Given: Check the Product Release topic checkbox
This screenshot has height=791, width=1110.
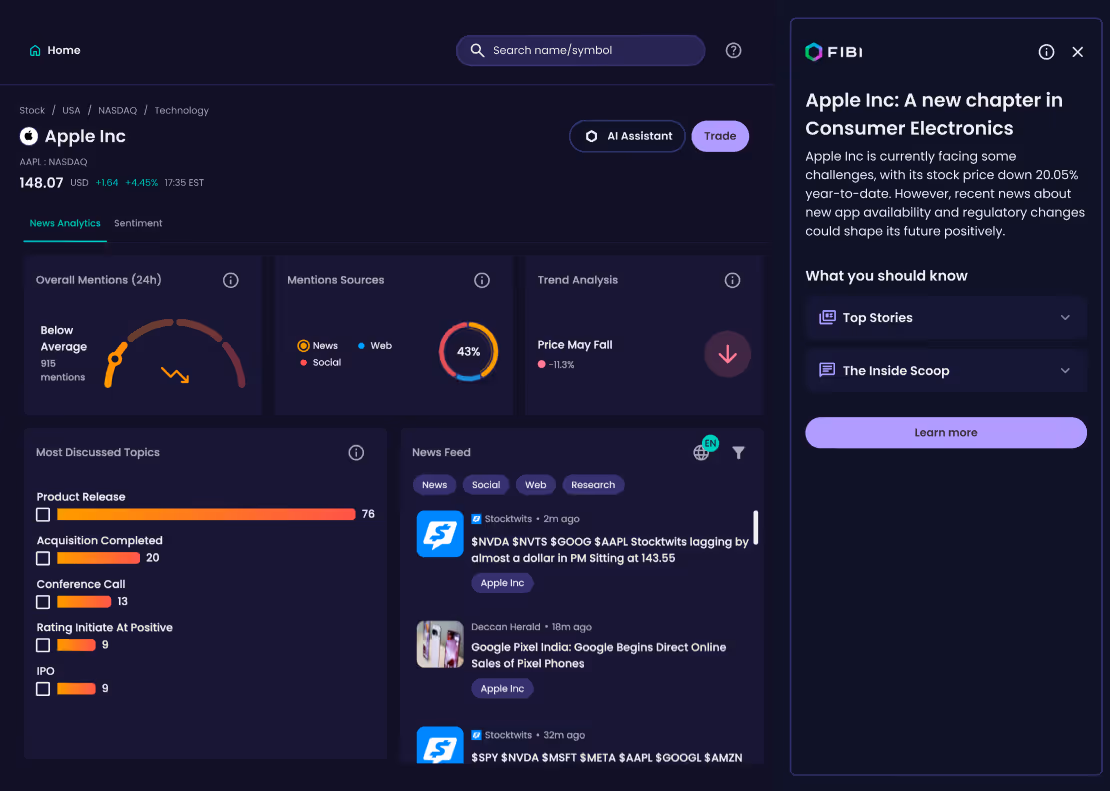Looking at the screenshot, I should point(43,515).
